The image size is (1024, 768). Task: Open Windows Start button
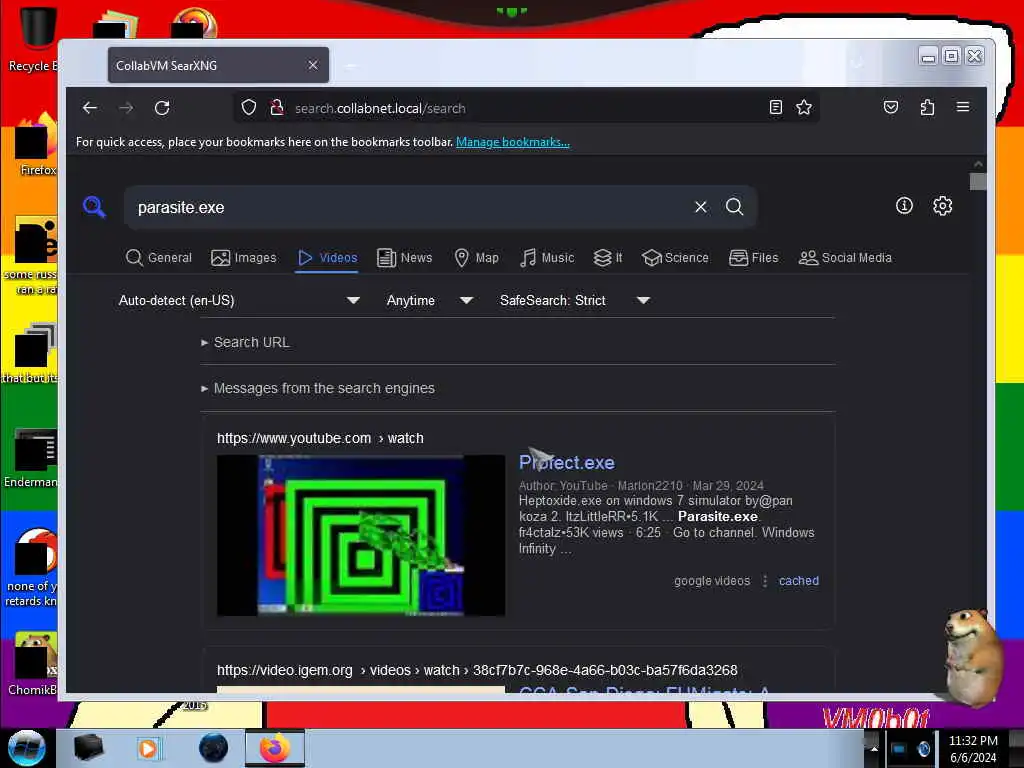(x=26, y=748)
